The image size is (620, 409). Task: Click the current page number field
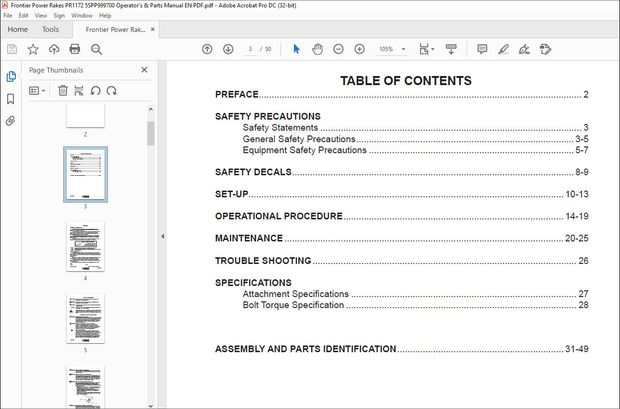250,49
